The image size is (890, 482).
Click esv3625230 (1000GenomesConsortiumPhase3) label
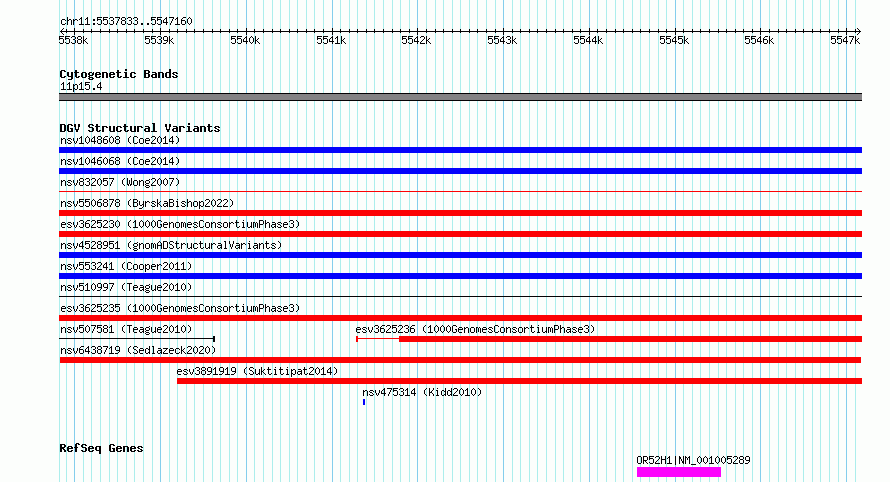pos(180,224)
